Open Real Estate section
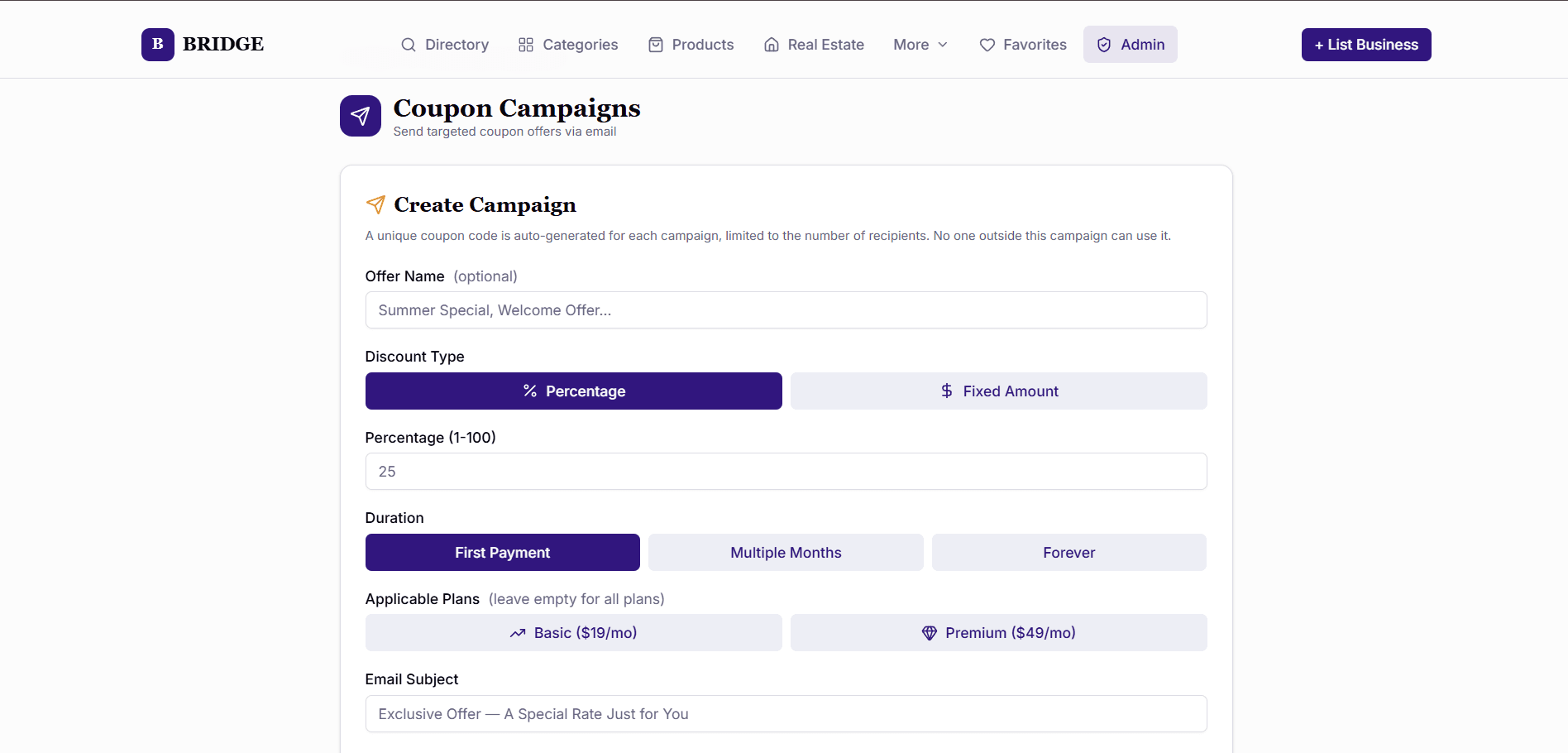The image size is (1568, 753). point(815,45)
